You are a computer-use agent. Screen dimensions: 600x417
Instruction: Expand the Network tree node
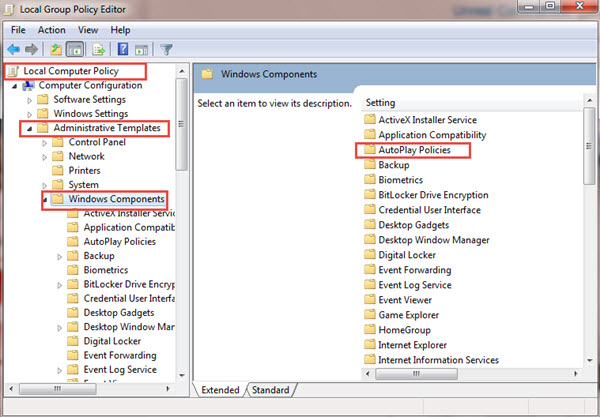pos(44,157)
